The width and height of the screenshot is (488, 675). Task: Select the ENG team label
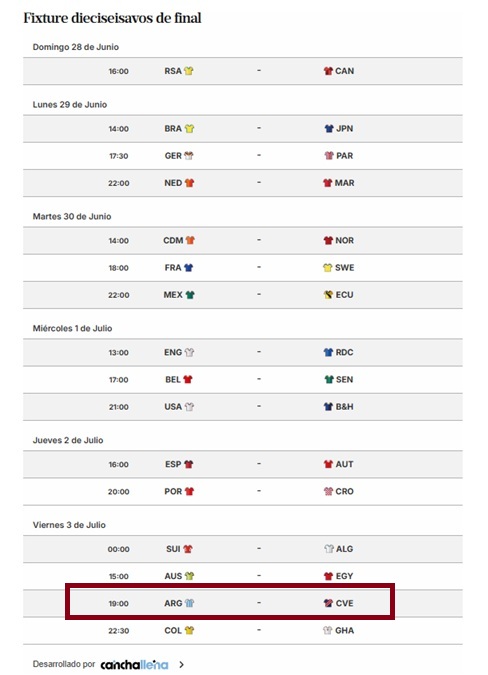point(173,353)
